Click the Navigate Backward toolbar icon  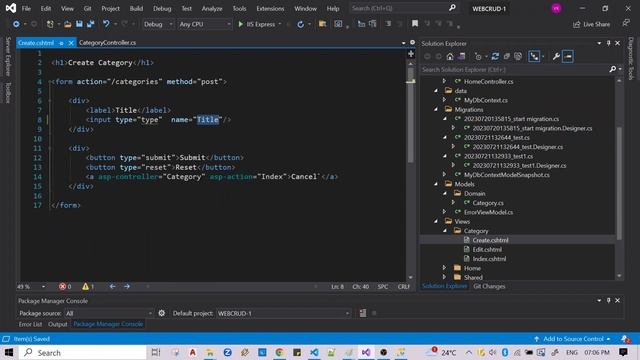16,24
